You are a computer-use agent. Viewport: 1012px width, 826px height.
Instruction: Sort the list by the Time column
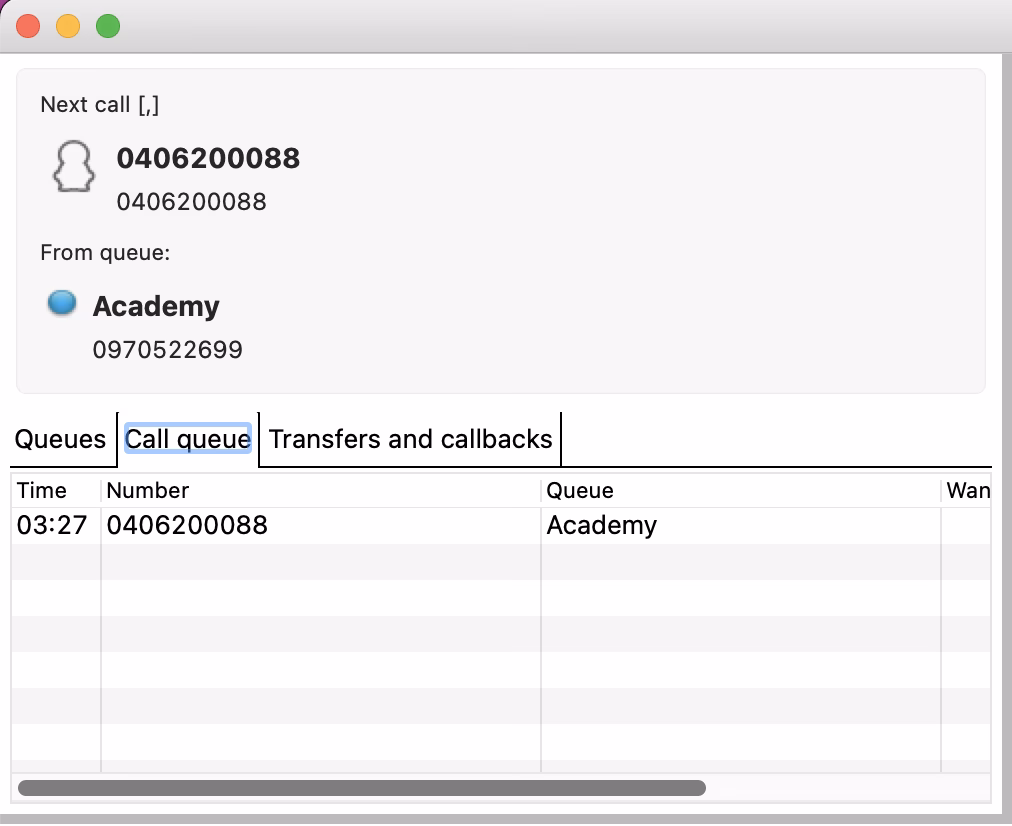[43, 490]
